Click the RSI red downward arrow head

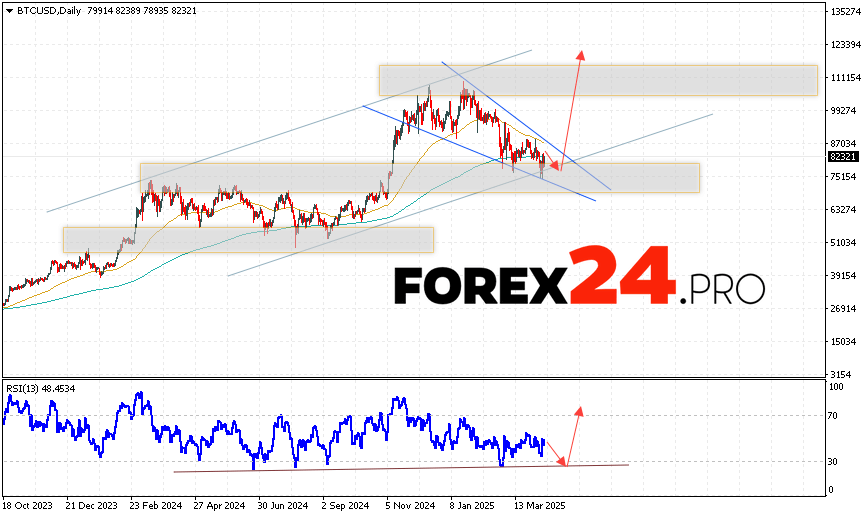coord(564,462)
